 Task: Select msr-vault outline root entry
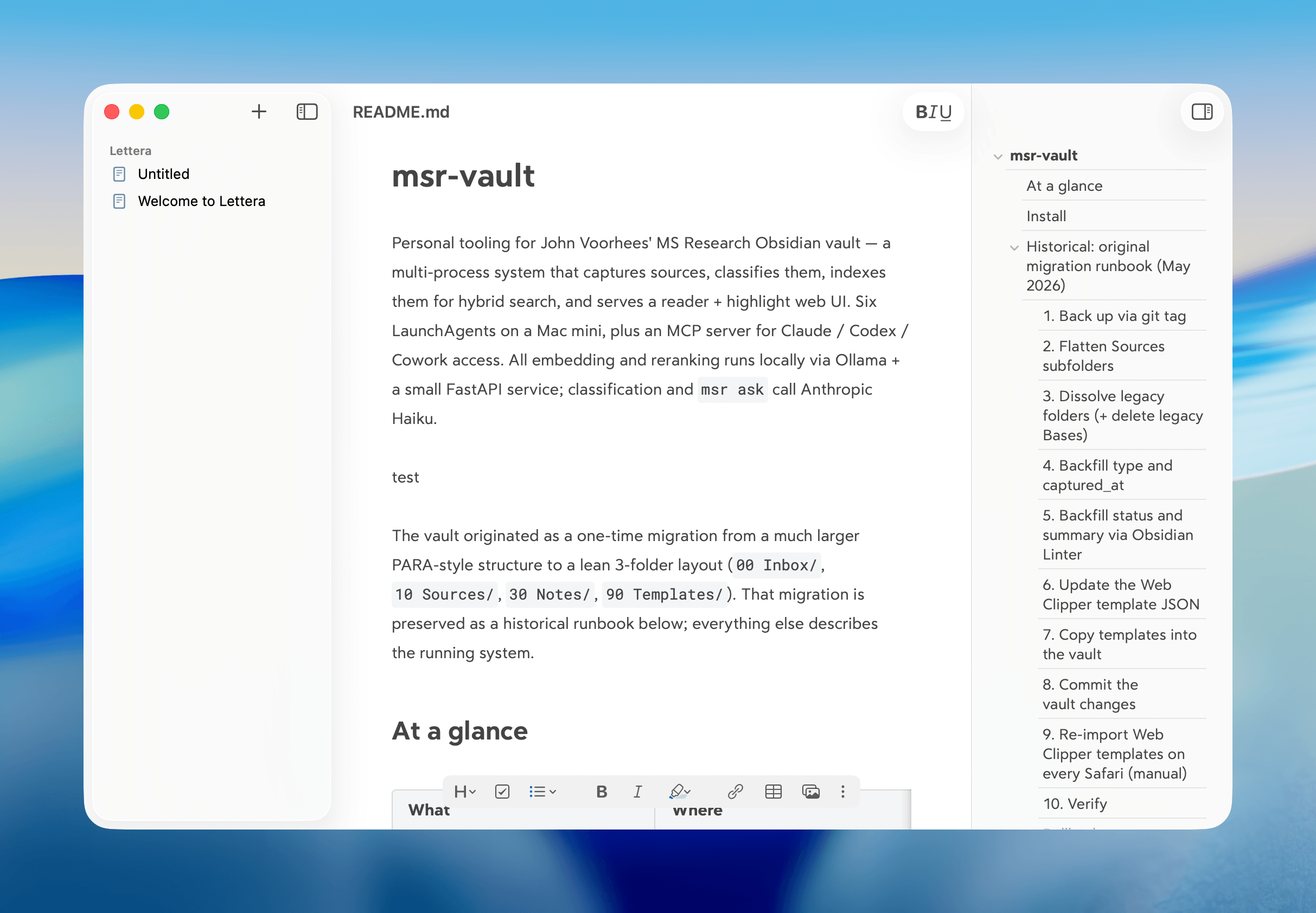click(1043, 156)
